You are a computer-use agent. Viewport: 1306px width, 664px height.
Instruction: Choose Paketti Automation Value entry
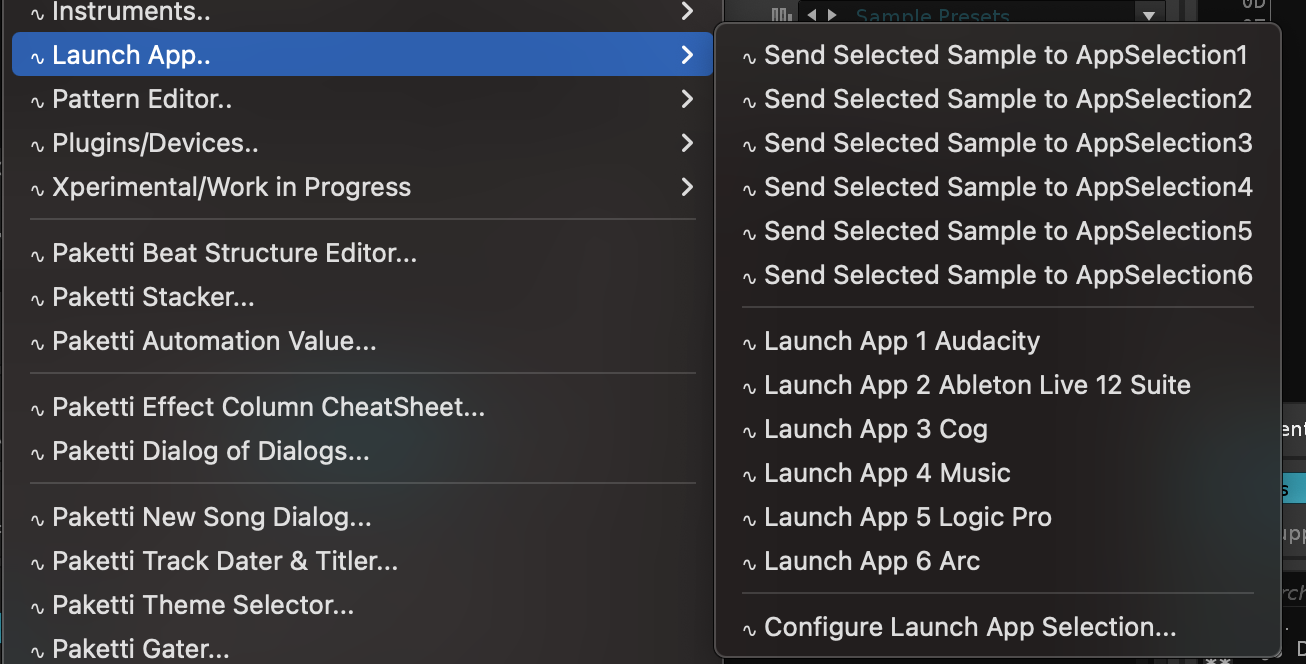(x=214, y=341)
